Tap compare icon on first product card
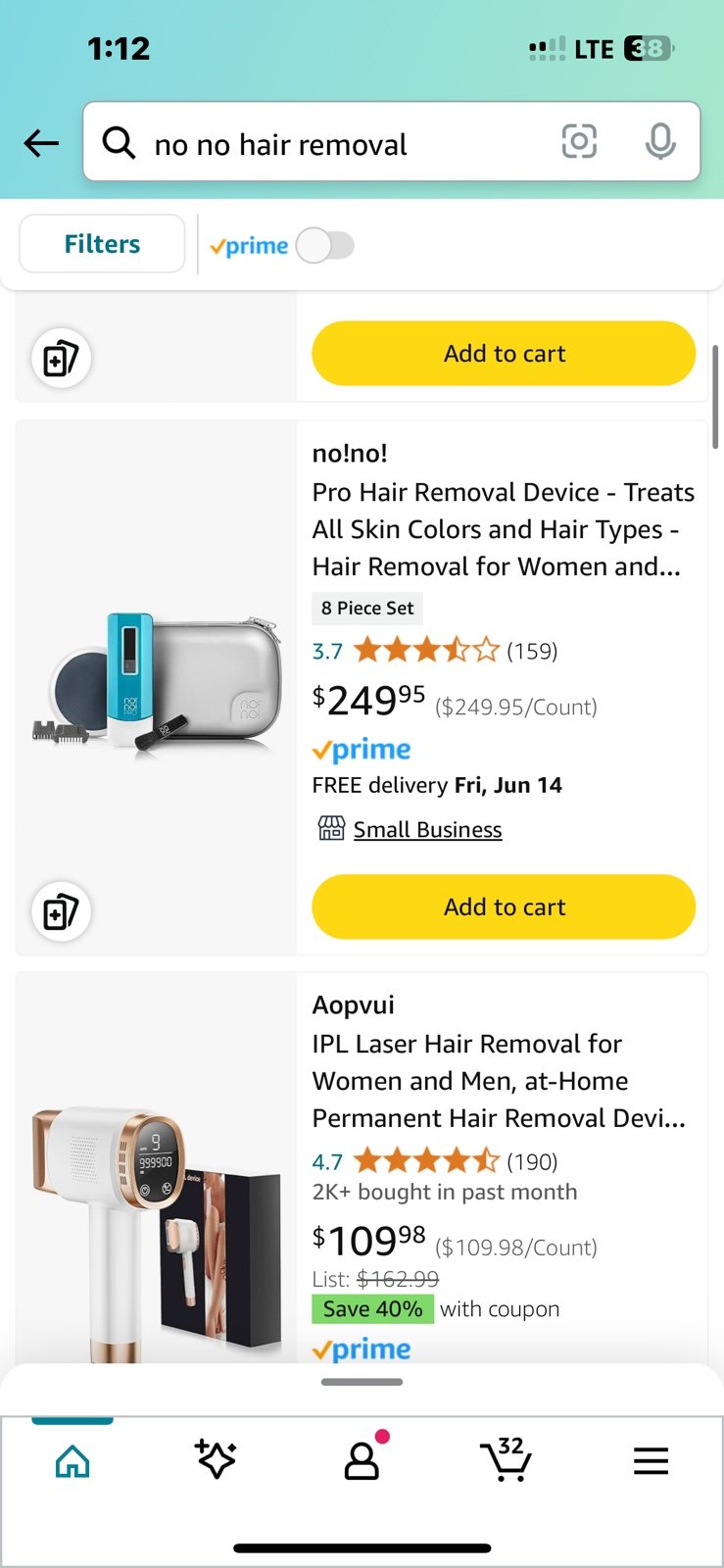This screenshot has width=724, height=1568. click(61, 358)
